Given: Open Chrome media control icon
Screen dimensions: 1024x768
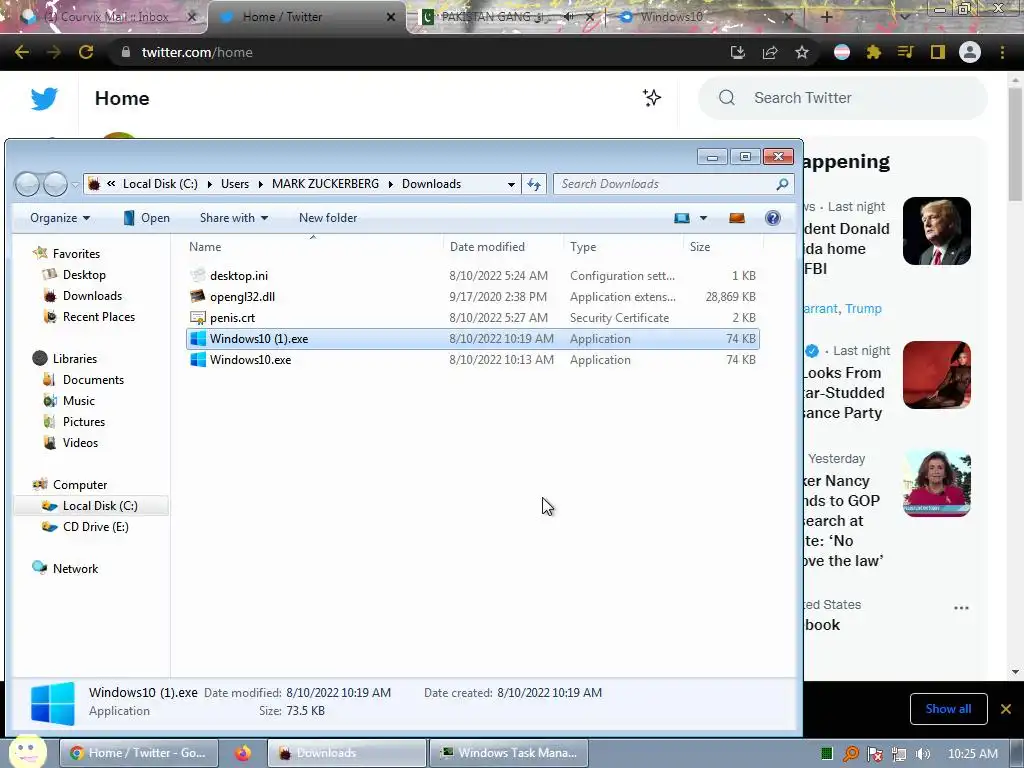Looking at the screenshot, I should [x=905, y=52].
